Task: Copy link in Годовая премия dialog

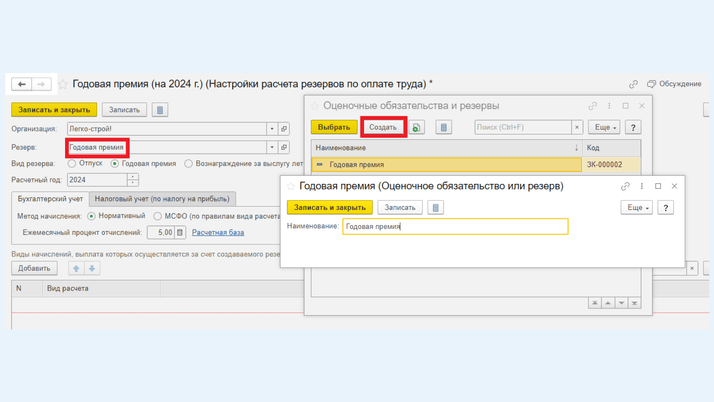Action: [625, 186]
